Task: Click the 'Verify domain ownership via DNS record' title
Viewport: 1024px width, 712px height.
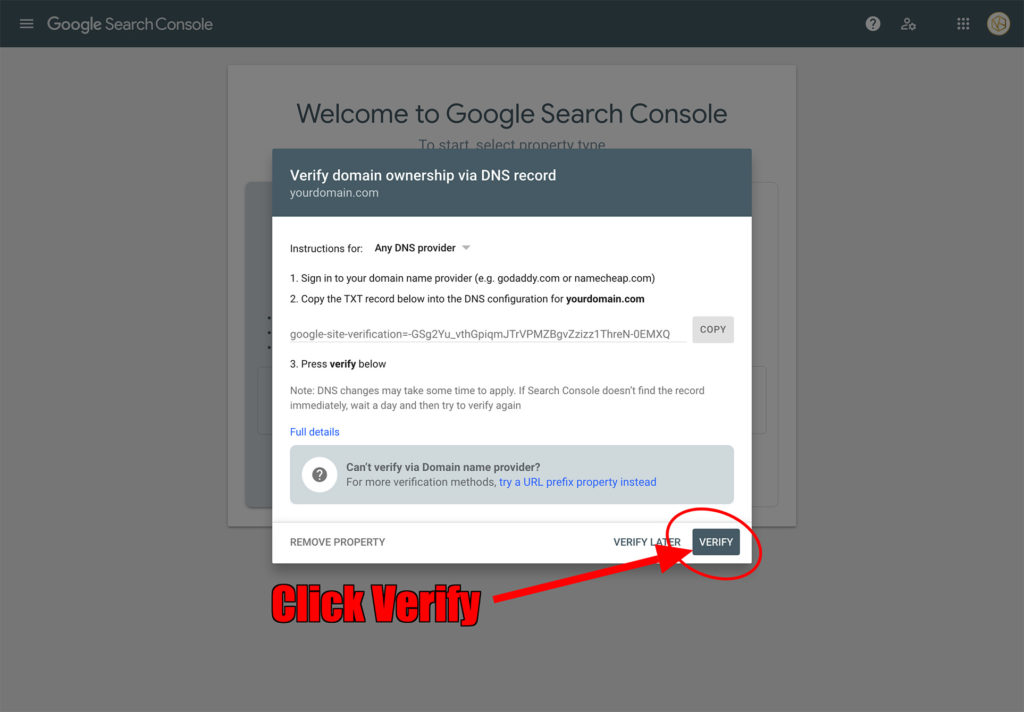Action: pyautogui.click(x=423, y=175)
